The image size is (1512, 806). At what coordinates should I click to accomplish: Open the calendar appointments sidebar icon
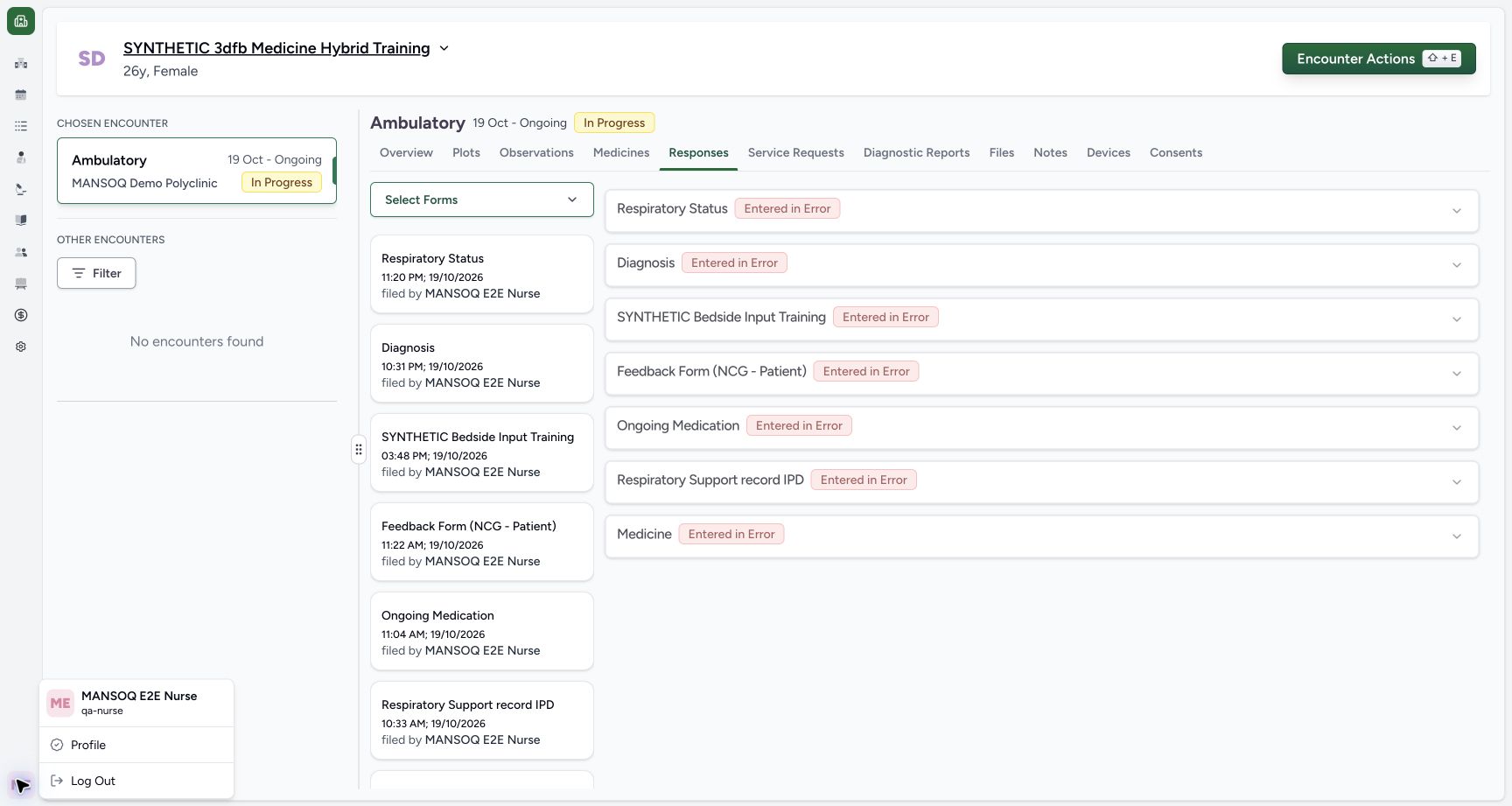[x=21, y=95]
